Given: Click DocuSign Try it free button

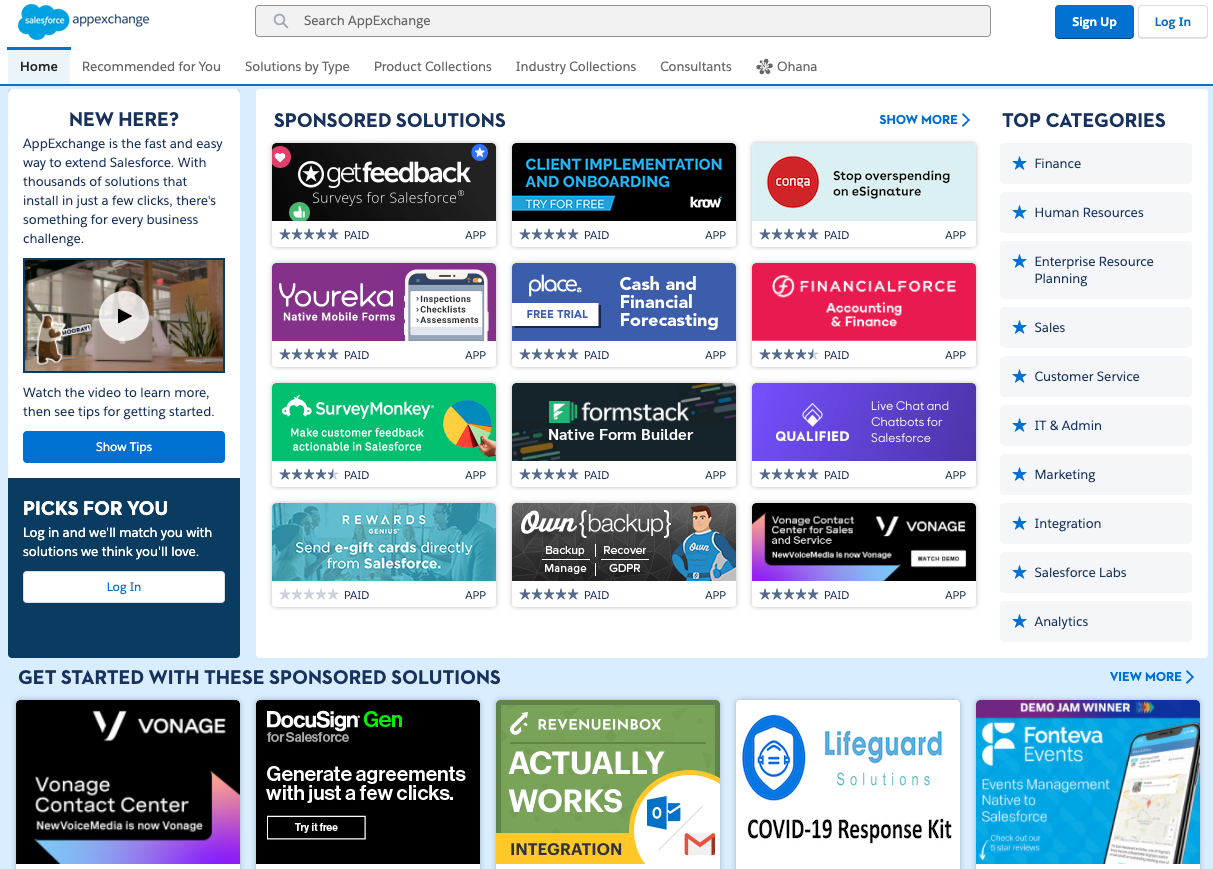Looking at the screenshot, I should [x=316, y=827].
